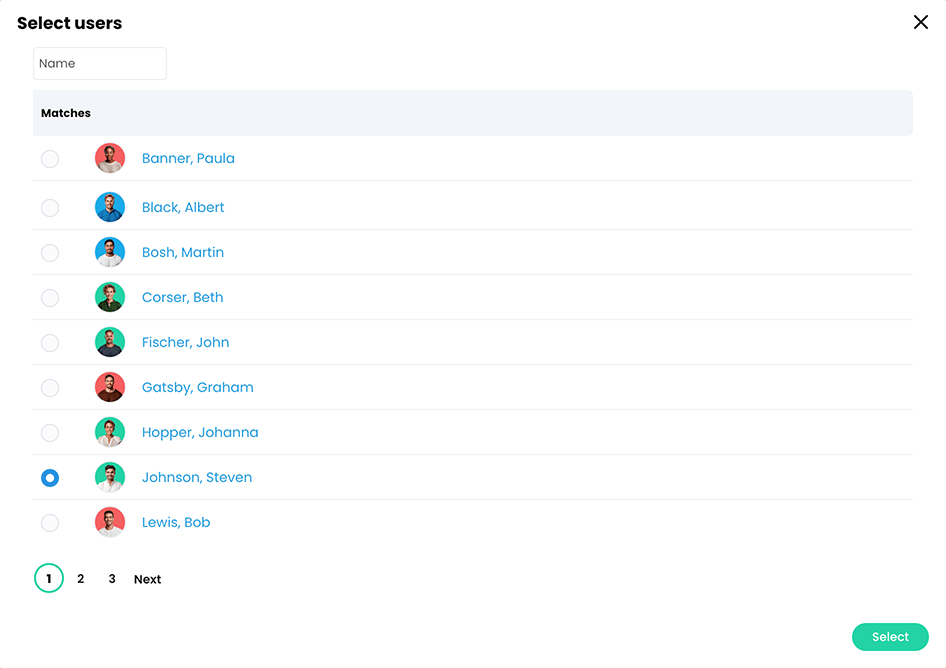Image resolution: width=946 pixels, height=668 pixels.
Task: Click Next to view more users
Action: [x=147, y=578]
